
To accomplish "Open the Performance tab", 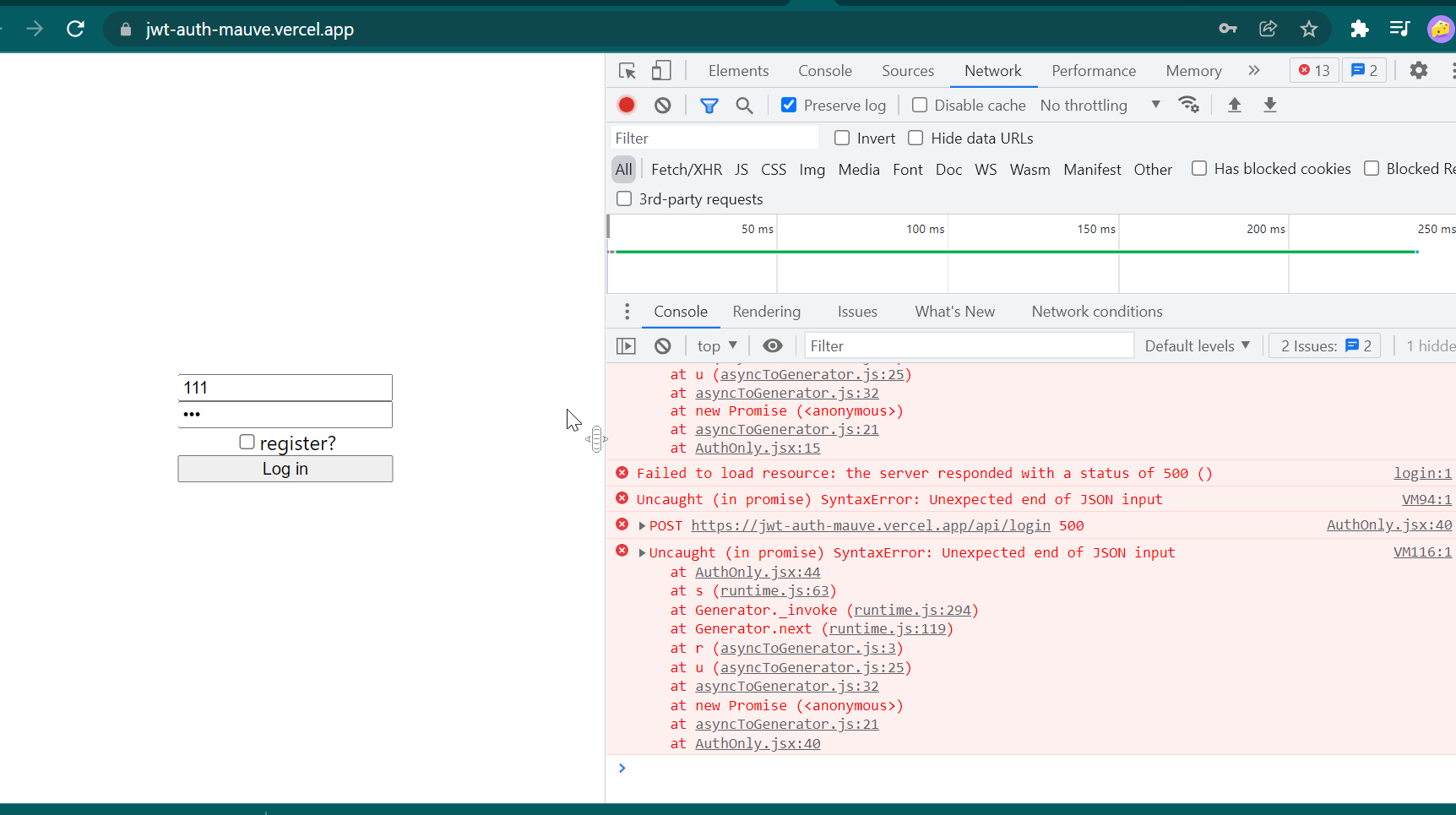I will pos(1094,71).
